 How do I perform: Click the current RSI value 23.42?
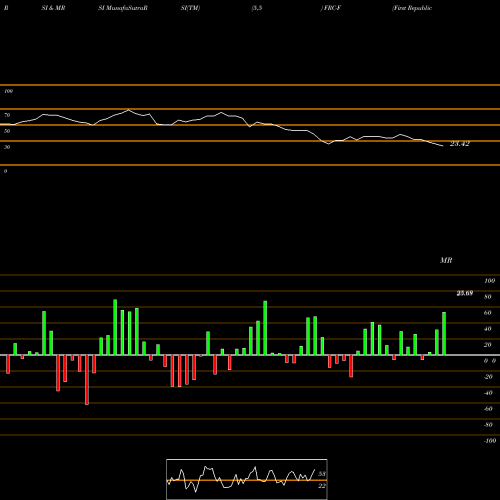pyautogui.click(x=460, y=144)
